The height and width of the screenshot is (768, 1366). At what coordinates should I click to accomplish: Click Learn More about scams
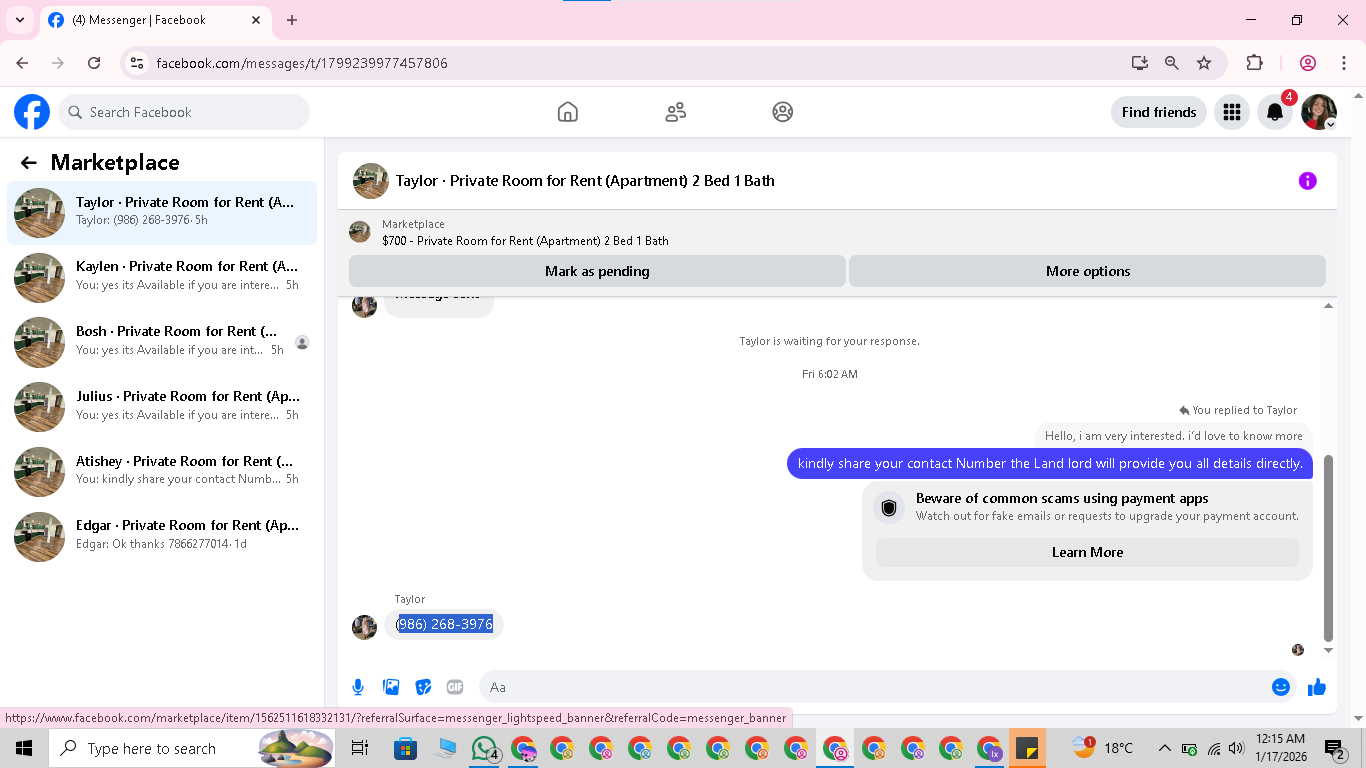coord(1087,552)
